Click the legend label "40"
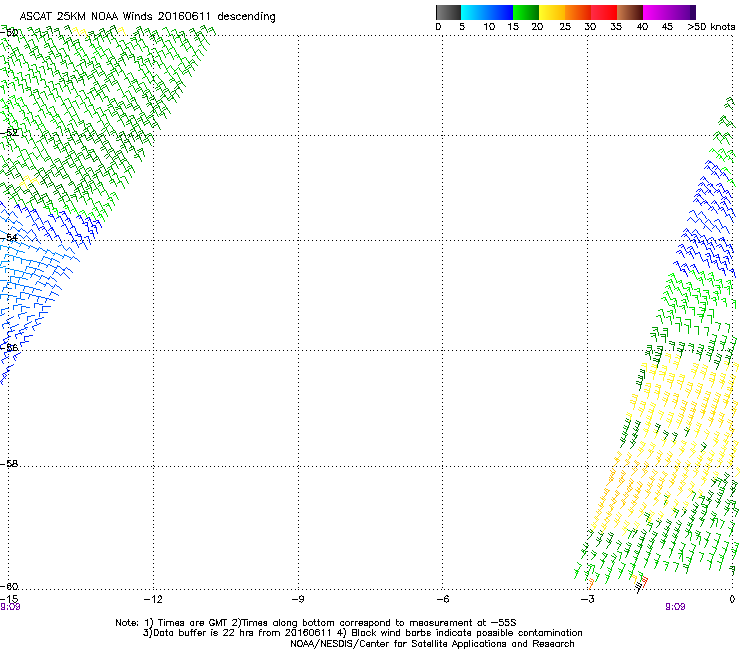Viewport: 740px width, 650px height. pyautogui.click(x=642, y=27)
